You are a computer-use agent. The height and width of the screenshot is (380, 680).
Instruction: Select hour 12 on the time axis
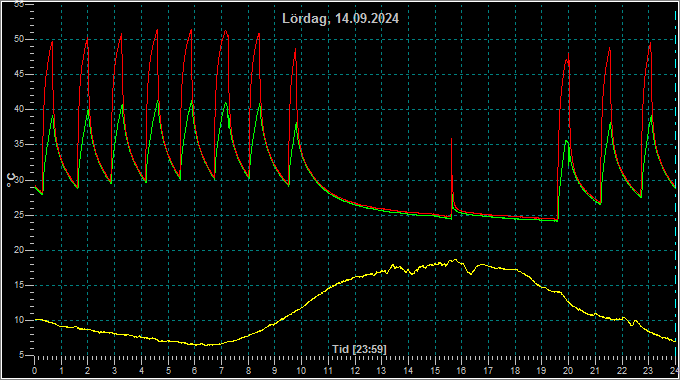[x=355, y=371]
